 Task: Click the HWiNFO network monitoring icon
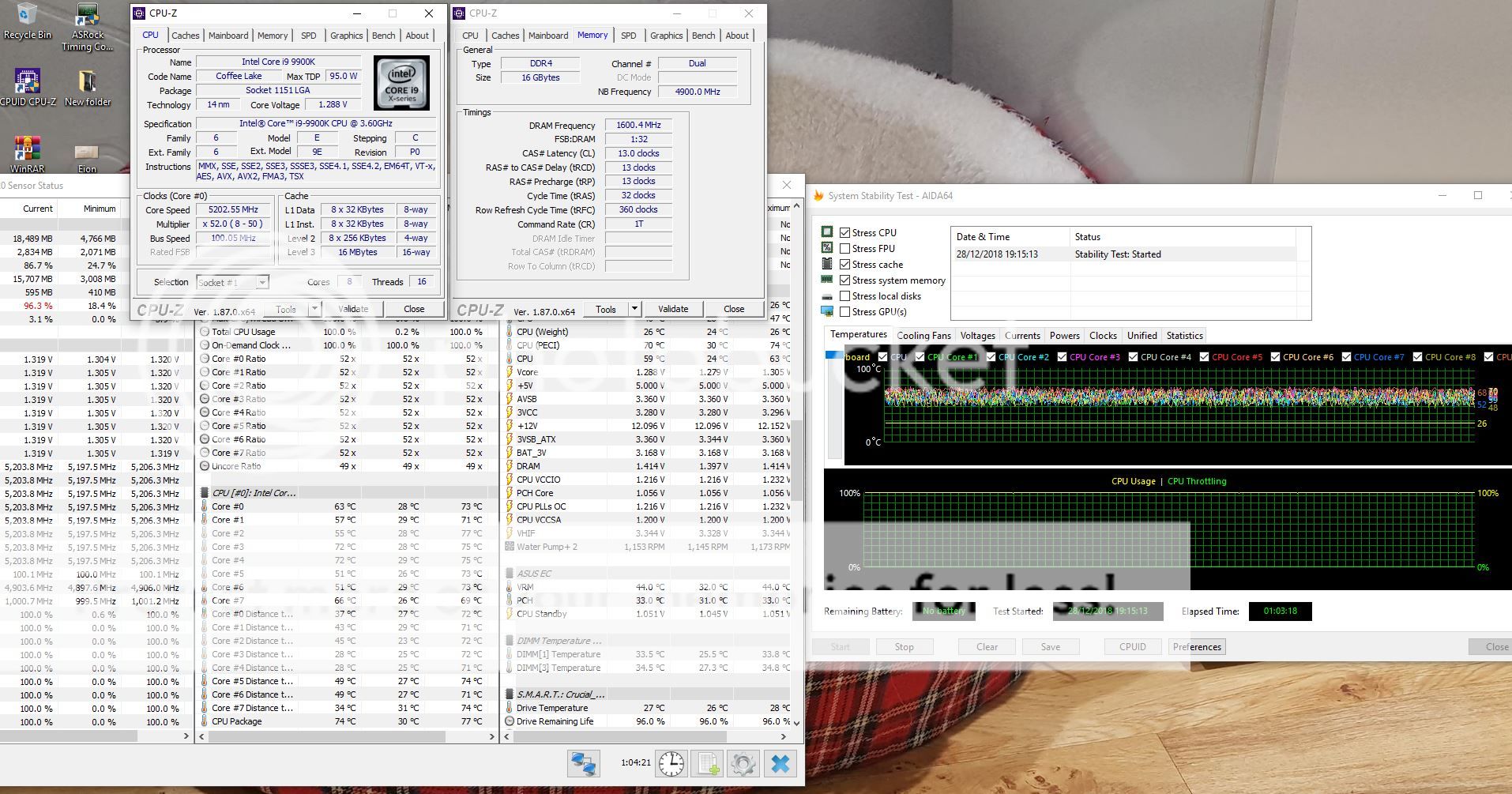[584, 763]
